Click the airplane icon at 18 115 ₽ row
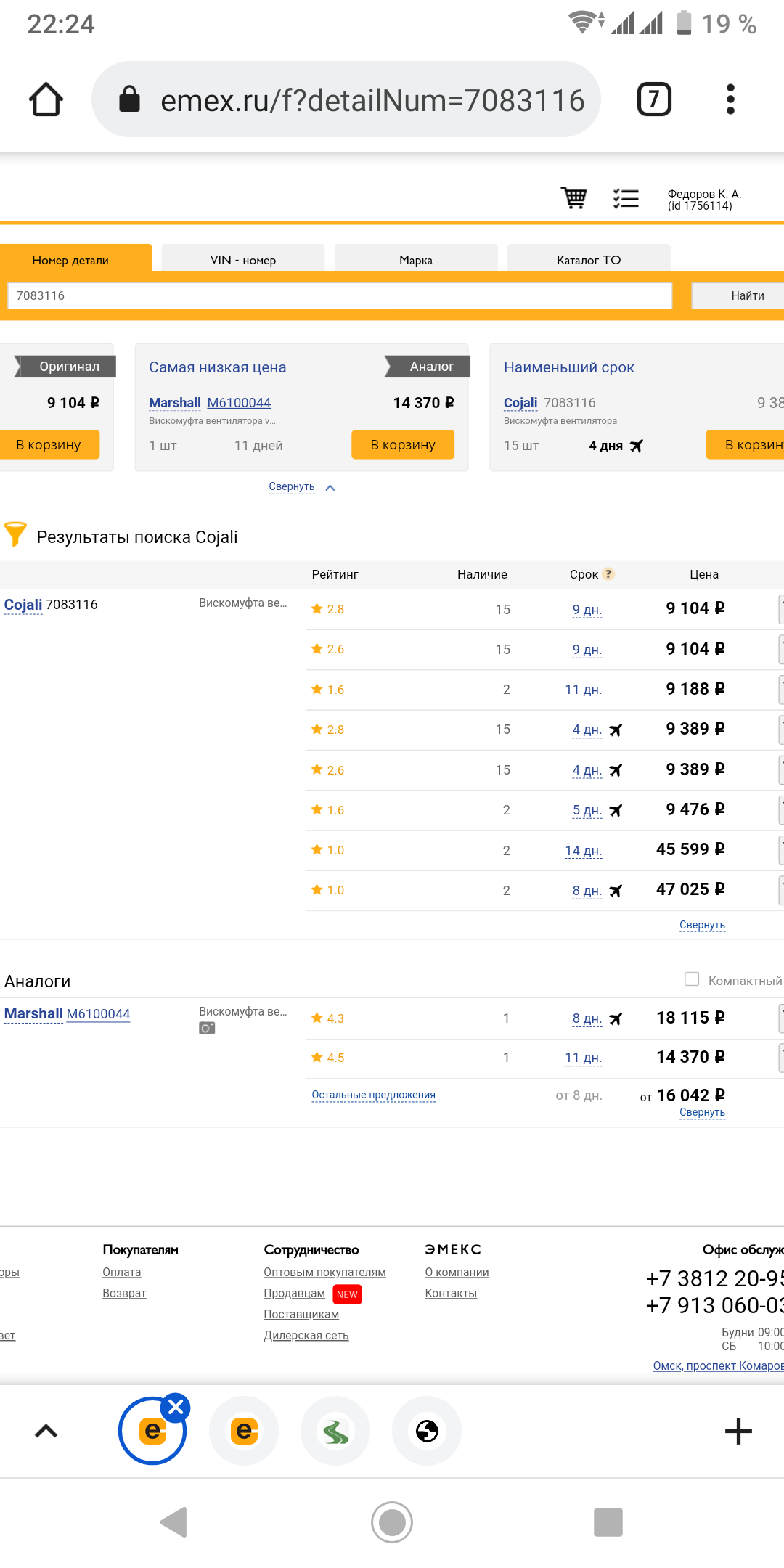Screen dimensions: 784x1568 point(616,1019)
